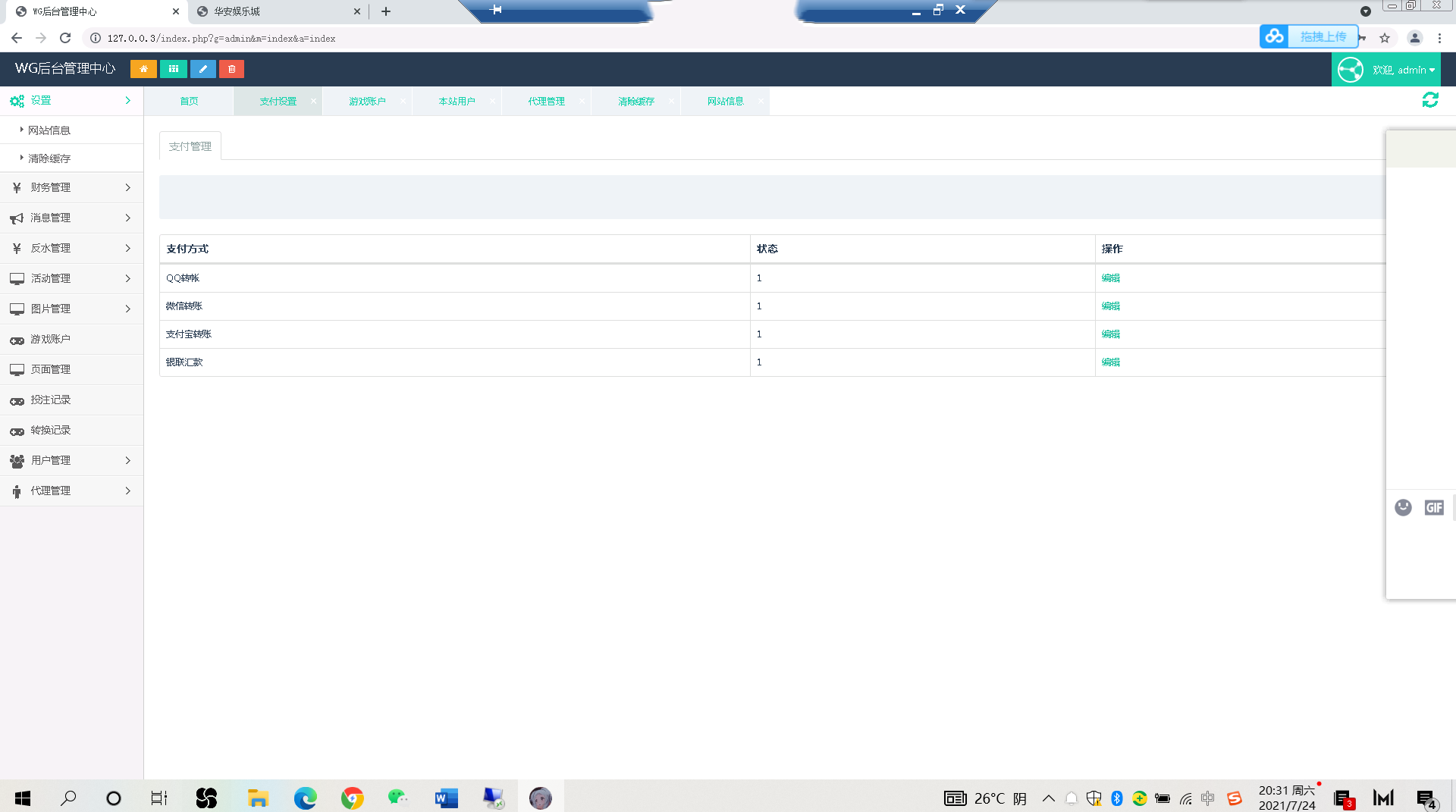Screen dimensions: 1456x812
Task: Open WeChat from the taskbar
Action: click(x=397, y=798)
